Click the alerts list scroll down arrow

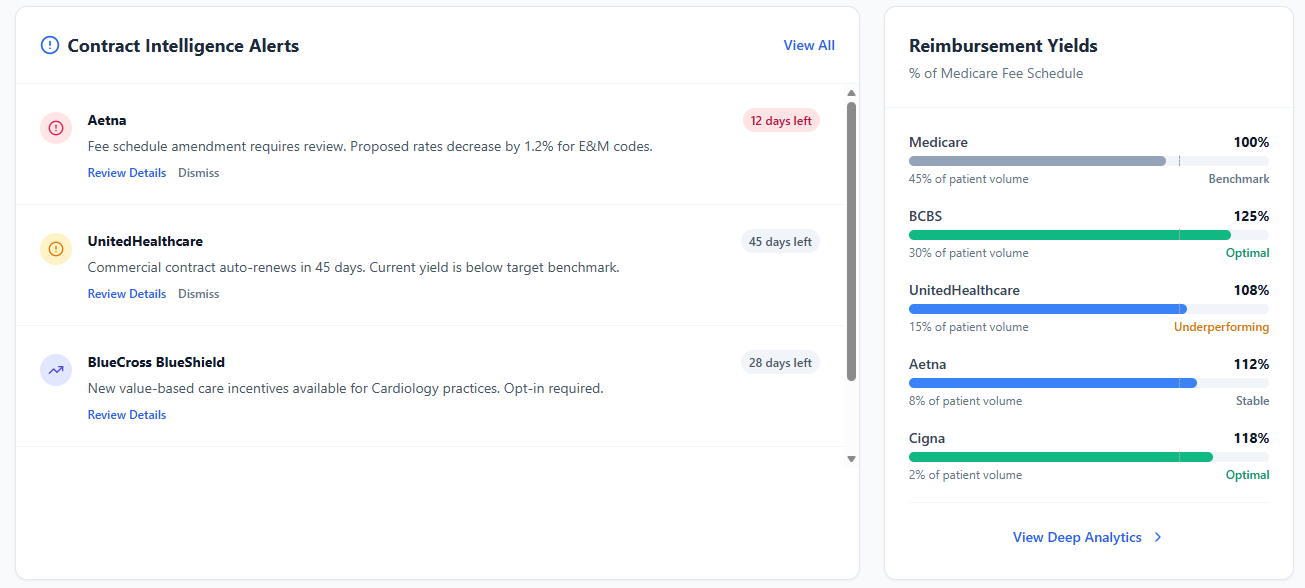pos(851,459)
